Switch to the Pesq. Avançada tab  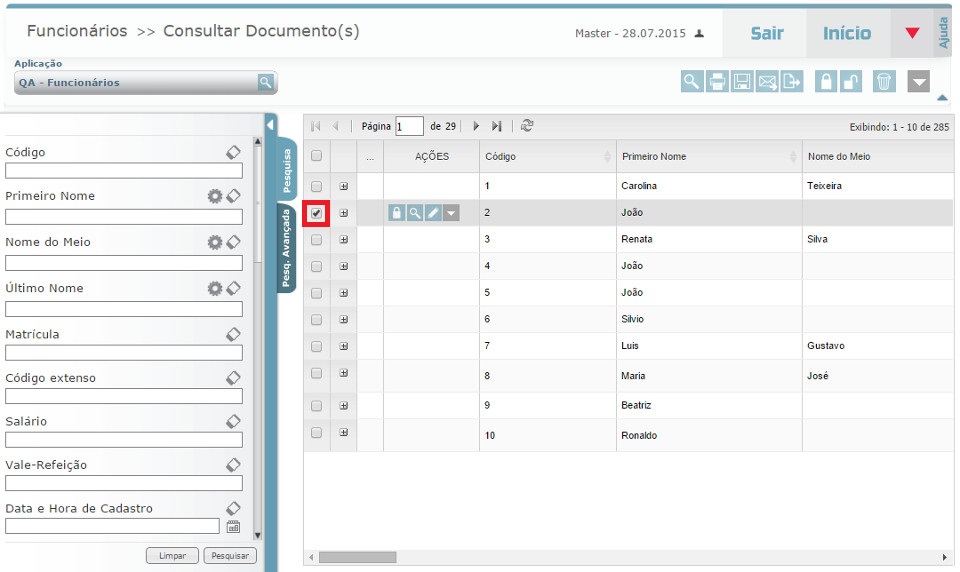tap(287, 247)
